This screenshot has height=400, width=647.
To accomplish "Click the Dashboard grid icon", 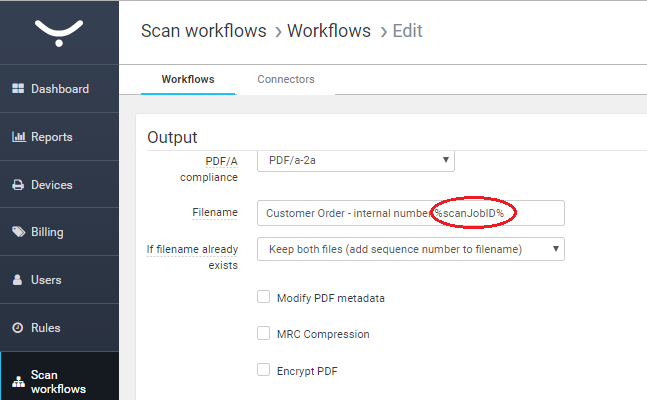I will pos(18,89).
